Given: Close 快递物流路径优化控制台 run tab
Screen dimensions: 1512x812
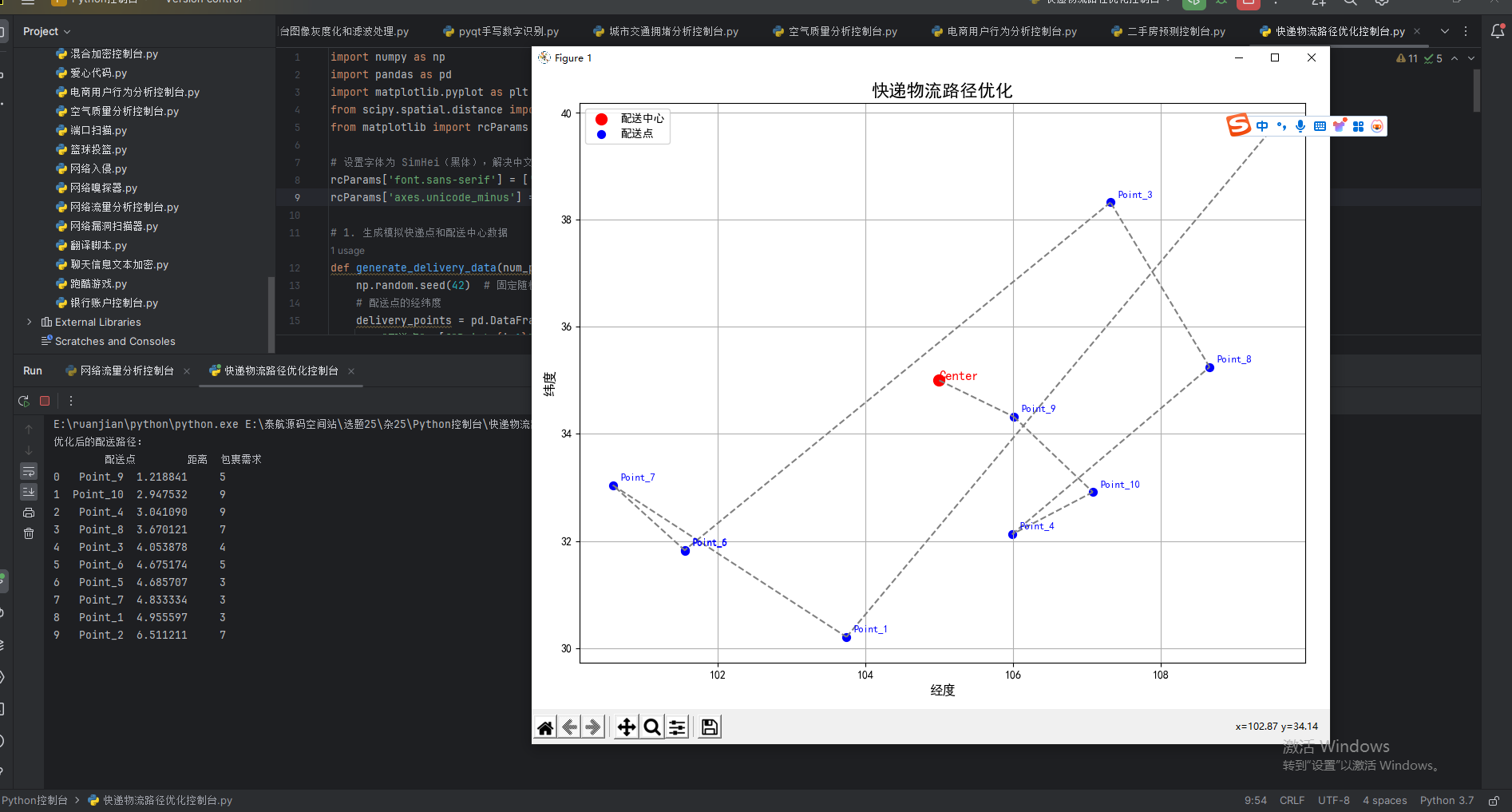Looking at the screenshot, I should (x=351, y=370).
